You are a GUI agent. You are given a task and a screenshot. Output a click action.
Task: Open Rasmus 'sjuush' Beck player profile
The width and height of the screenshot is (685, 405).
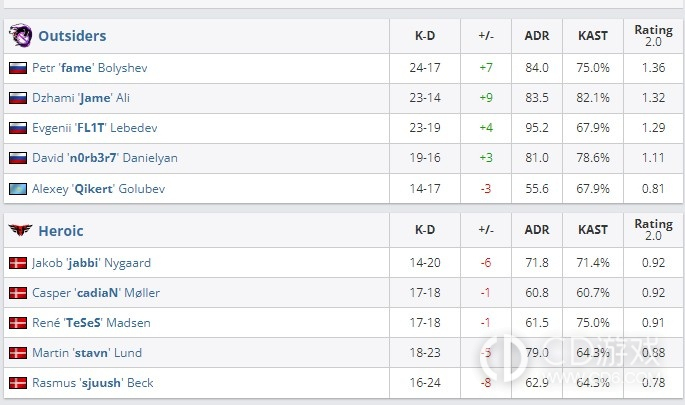click(93, 383)
